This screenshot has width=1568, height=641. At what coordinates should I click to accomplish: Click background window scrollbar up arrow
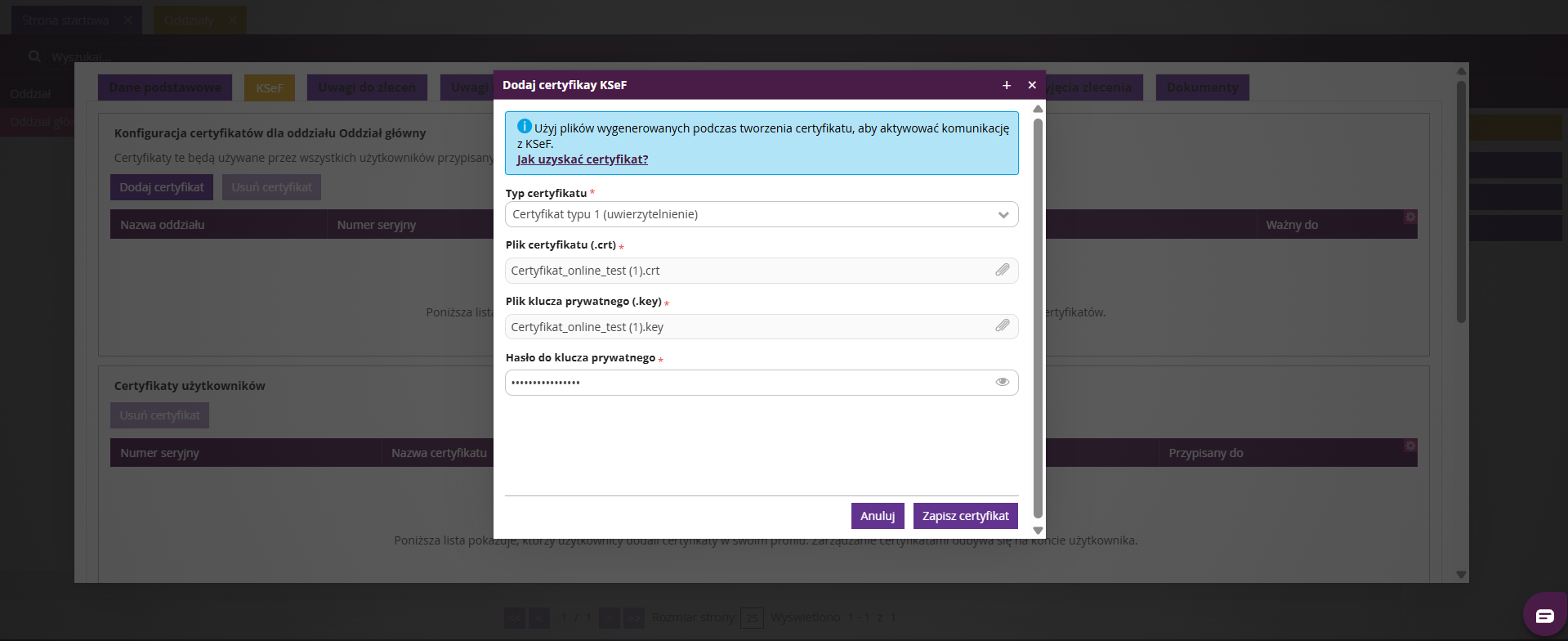[1461, 71]
